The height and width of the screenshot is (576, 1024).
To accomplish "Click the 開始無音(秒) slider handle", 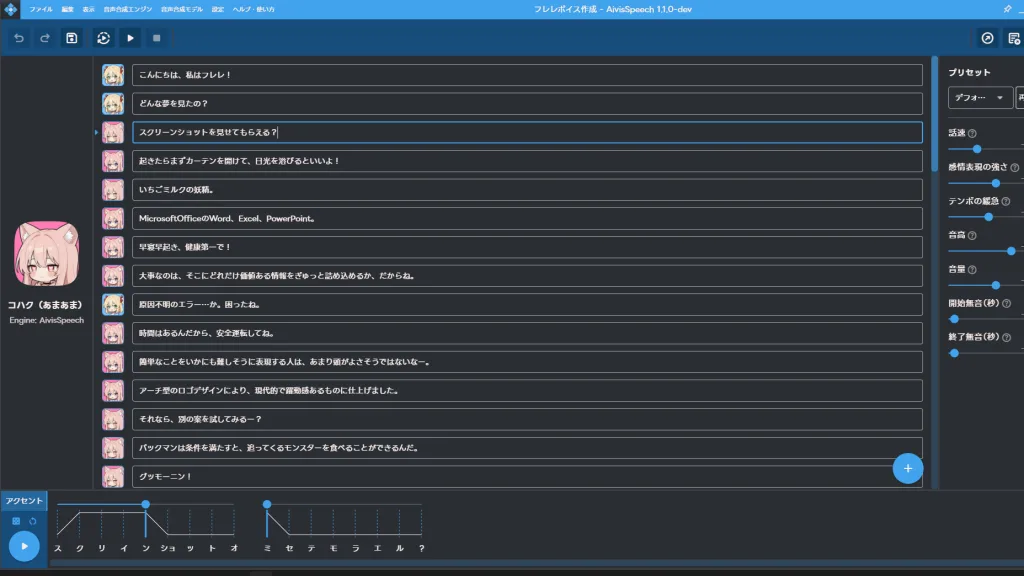I will pos(954,319).
